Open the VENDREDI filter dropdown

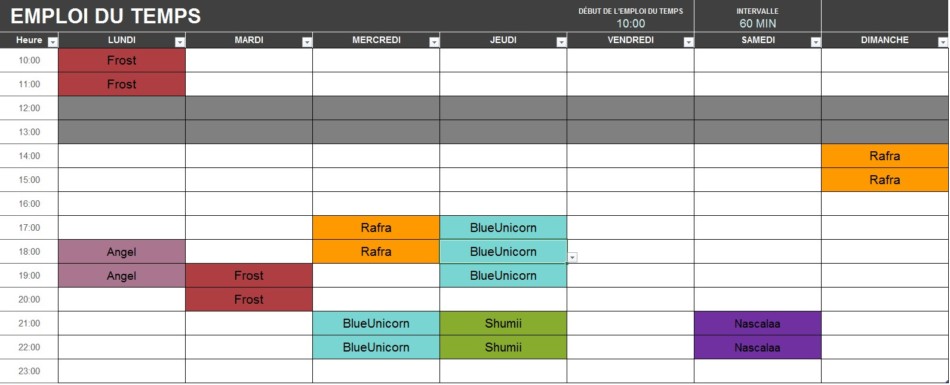point(689,42)
